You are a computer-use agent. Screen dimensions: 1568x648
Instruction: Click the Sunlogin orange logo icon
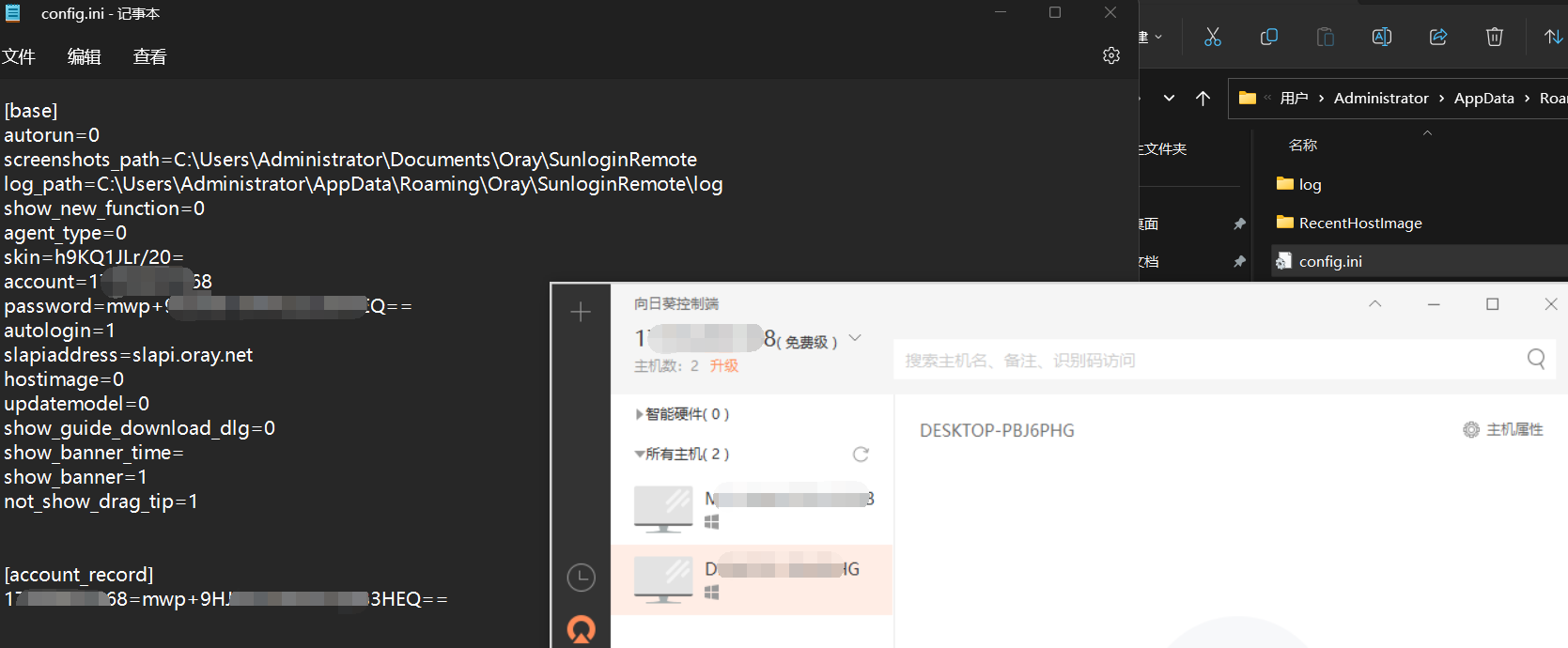coord(582,629)
